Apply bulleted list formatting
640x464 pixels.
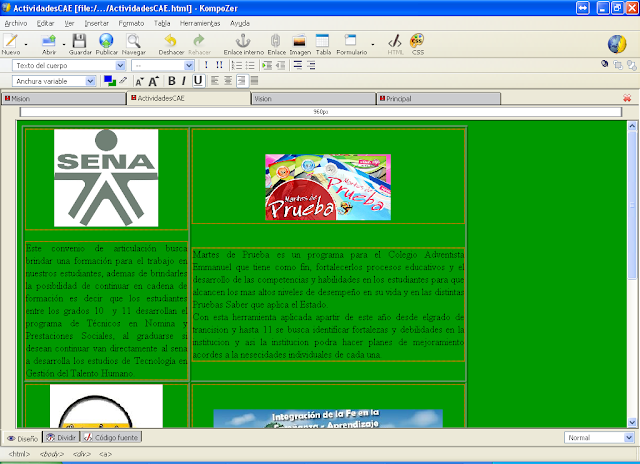(x=250, y=65)
